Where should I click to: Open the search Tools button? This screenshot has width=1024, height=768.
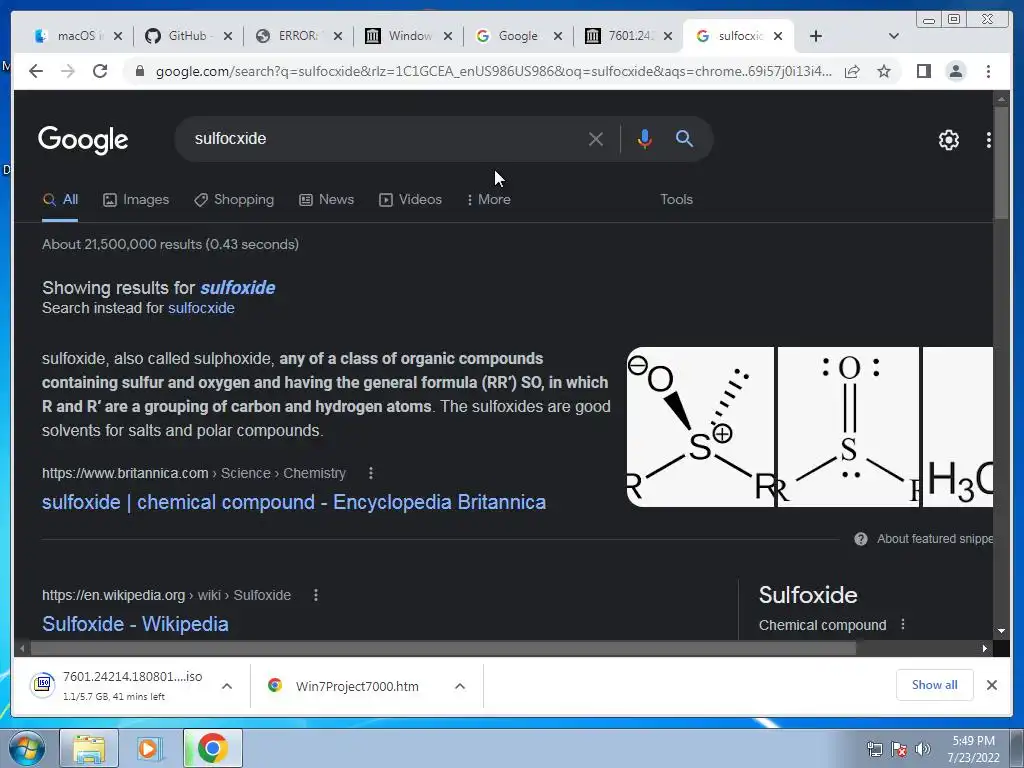click(676, 199)
